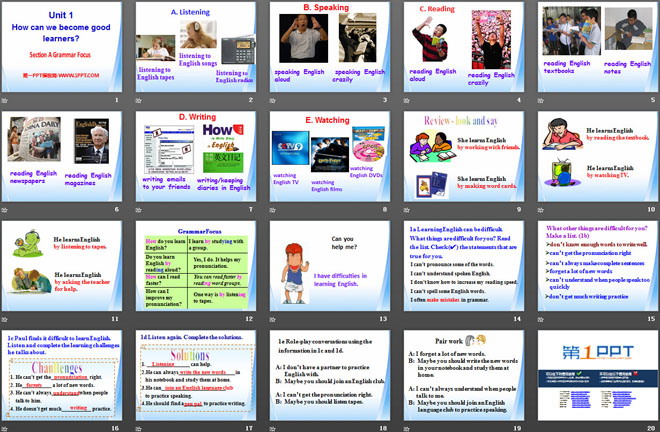The image size is (660, 432).
Task: Click the animation star icon under slide 18
Action: (x=272, y=429)
